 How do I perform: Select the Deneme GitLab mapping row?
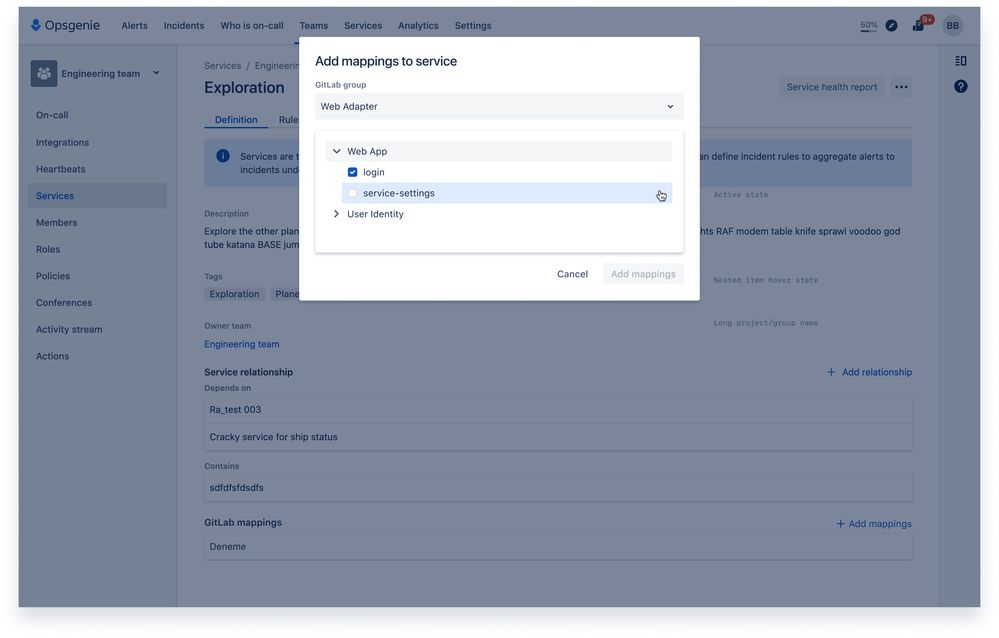click(x=558, y=547)
